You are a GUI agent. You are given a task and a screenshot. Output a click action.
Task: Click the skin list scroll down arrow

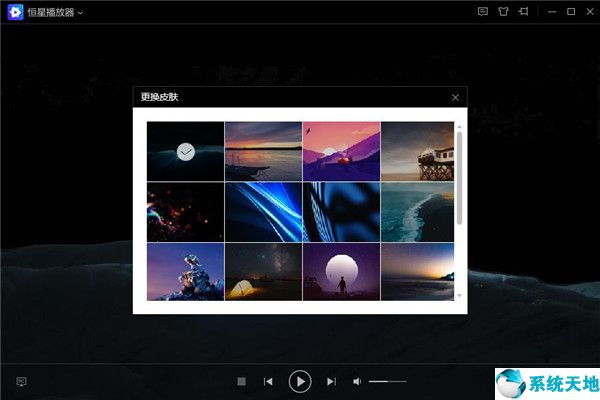[x=460, y=296]
